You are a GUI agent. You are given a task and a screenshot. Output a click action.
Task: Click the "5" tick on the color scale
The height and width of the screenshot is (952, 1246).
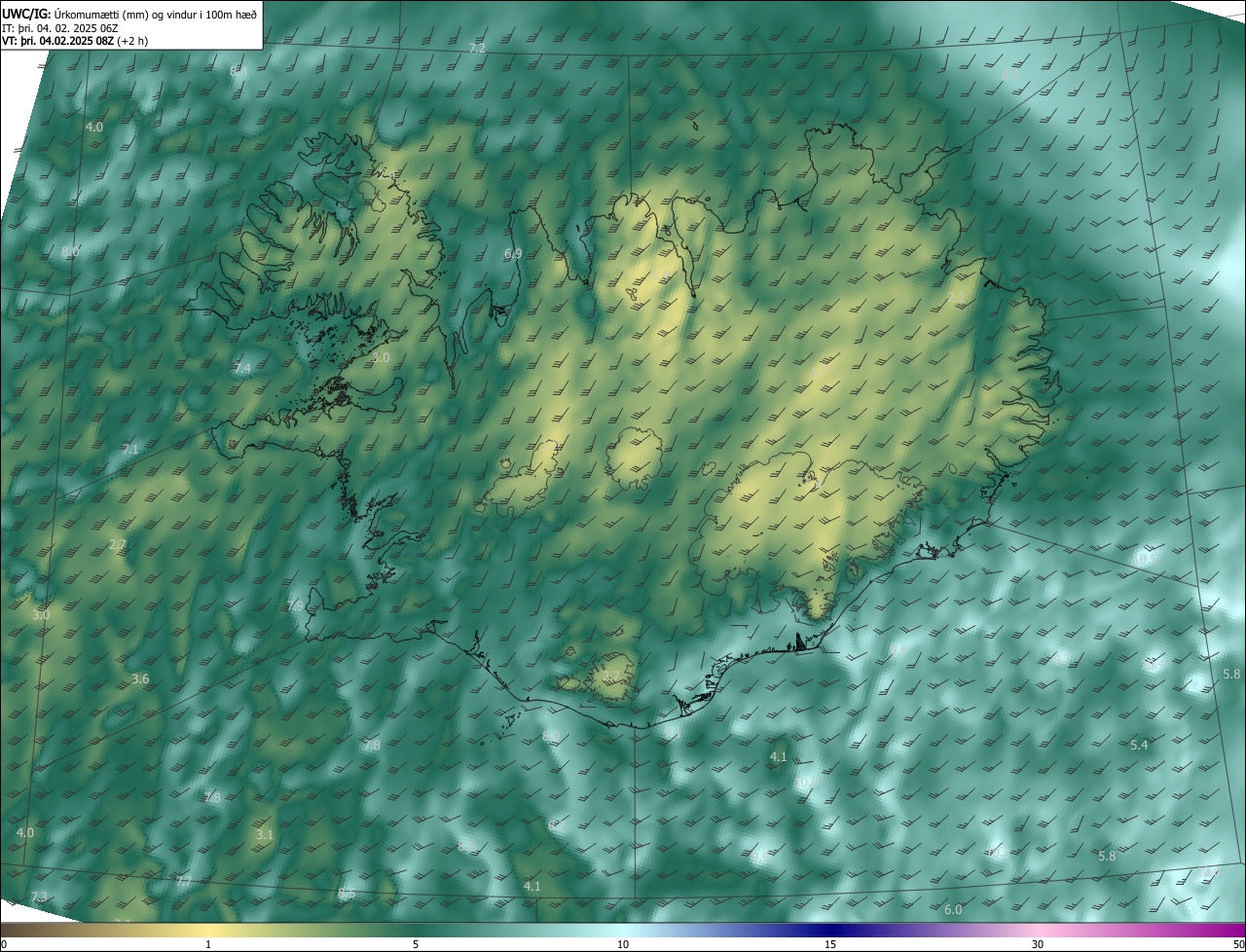pyautogui.click(x=416, y=944)
